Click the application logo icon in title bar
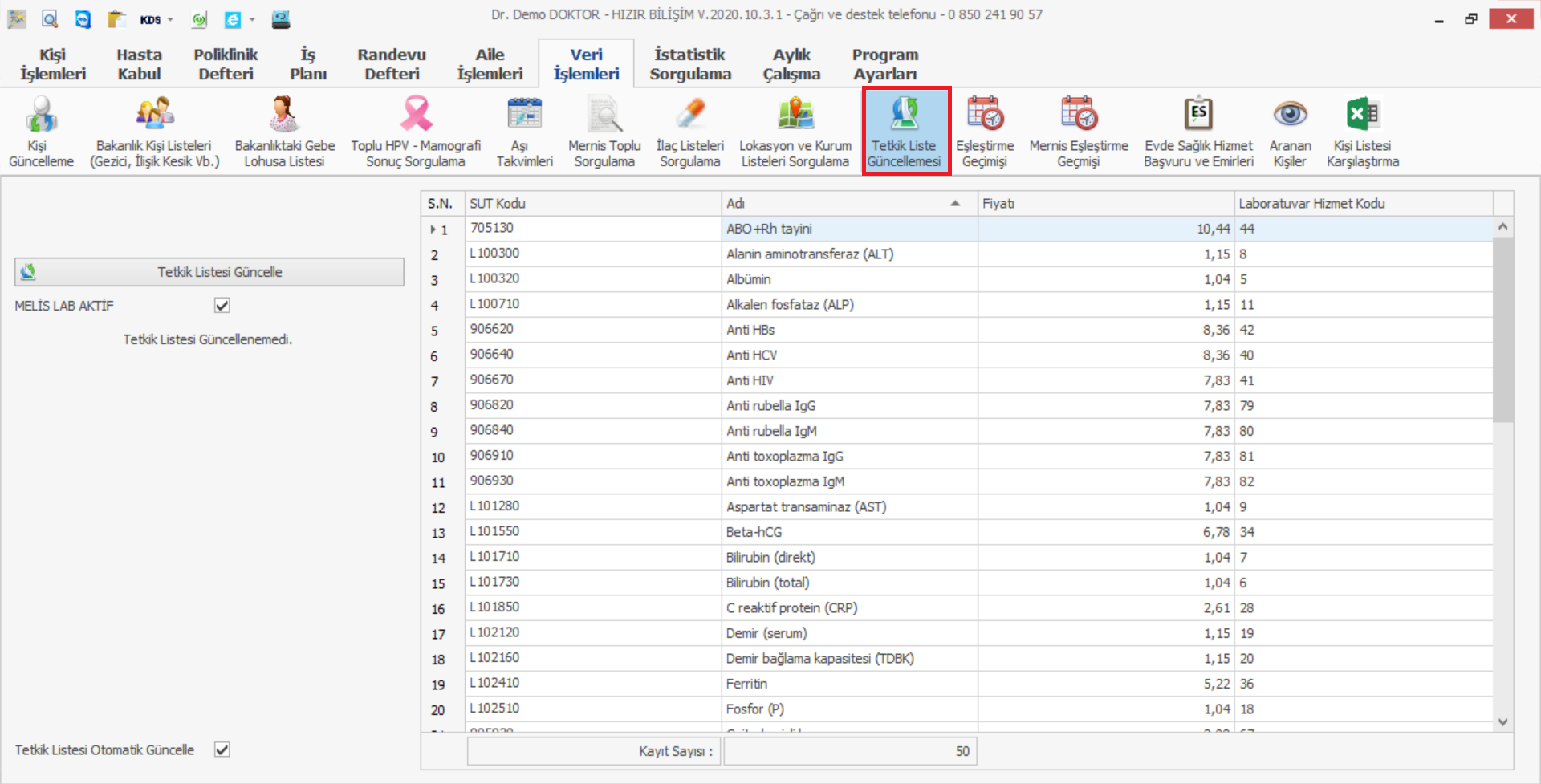 click(17, 19)
